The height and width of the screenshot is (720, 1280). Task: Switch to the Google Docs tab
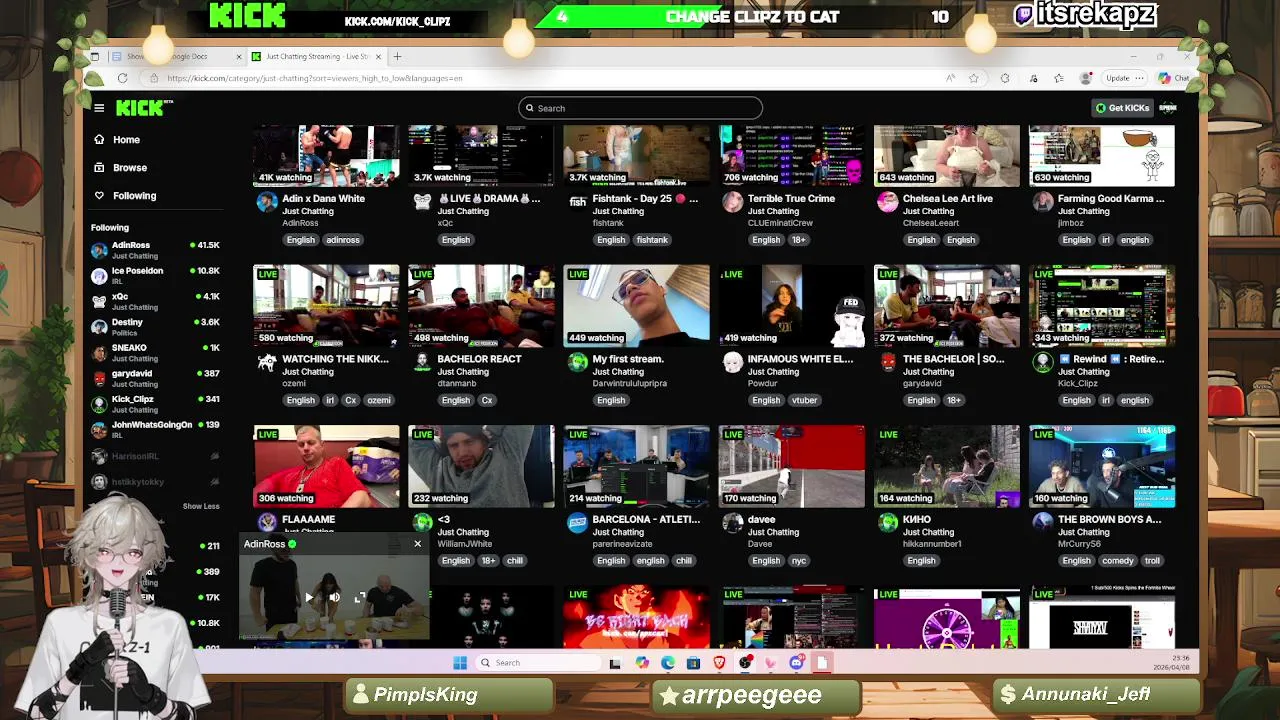click(x=176, y=56)
